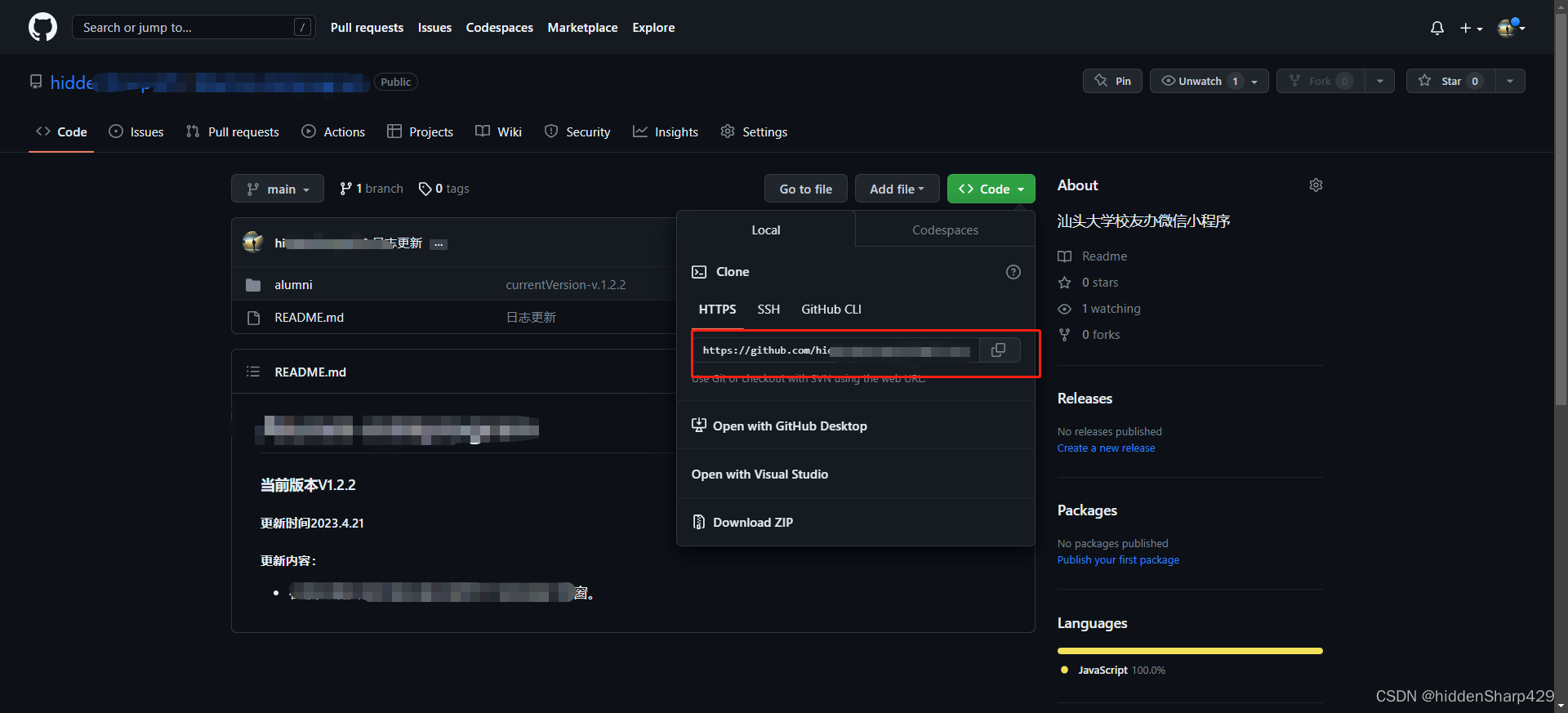
Task: Pin the repository
Action: [x=1112, y=81]
